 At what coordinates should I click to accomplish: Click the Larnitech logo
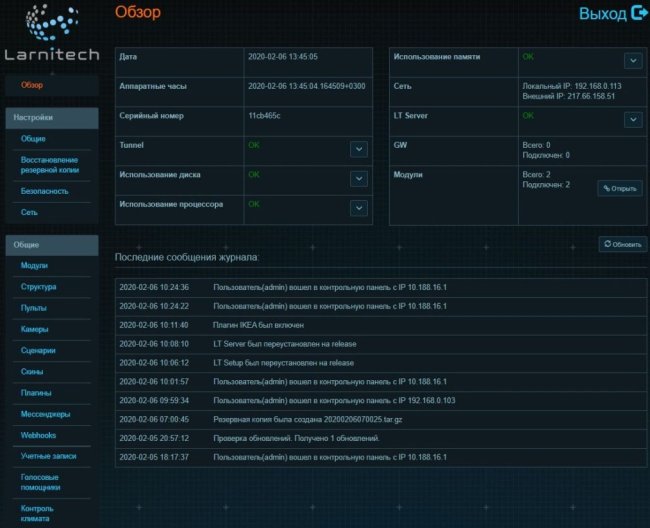[49, 34]
